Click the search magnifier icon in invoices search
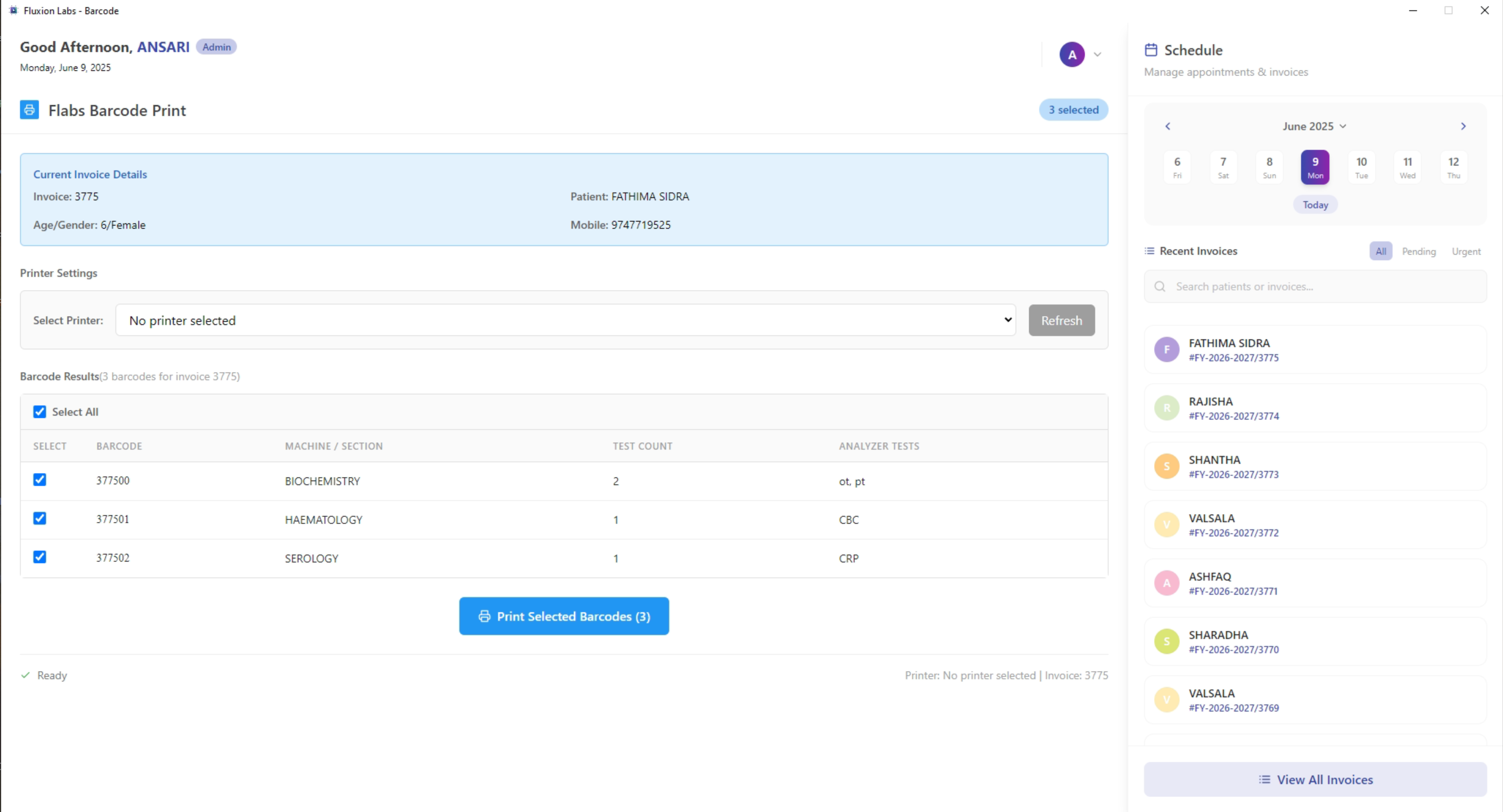 click(x=1160, y=287)
